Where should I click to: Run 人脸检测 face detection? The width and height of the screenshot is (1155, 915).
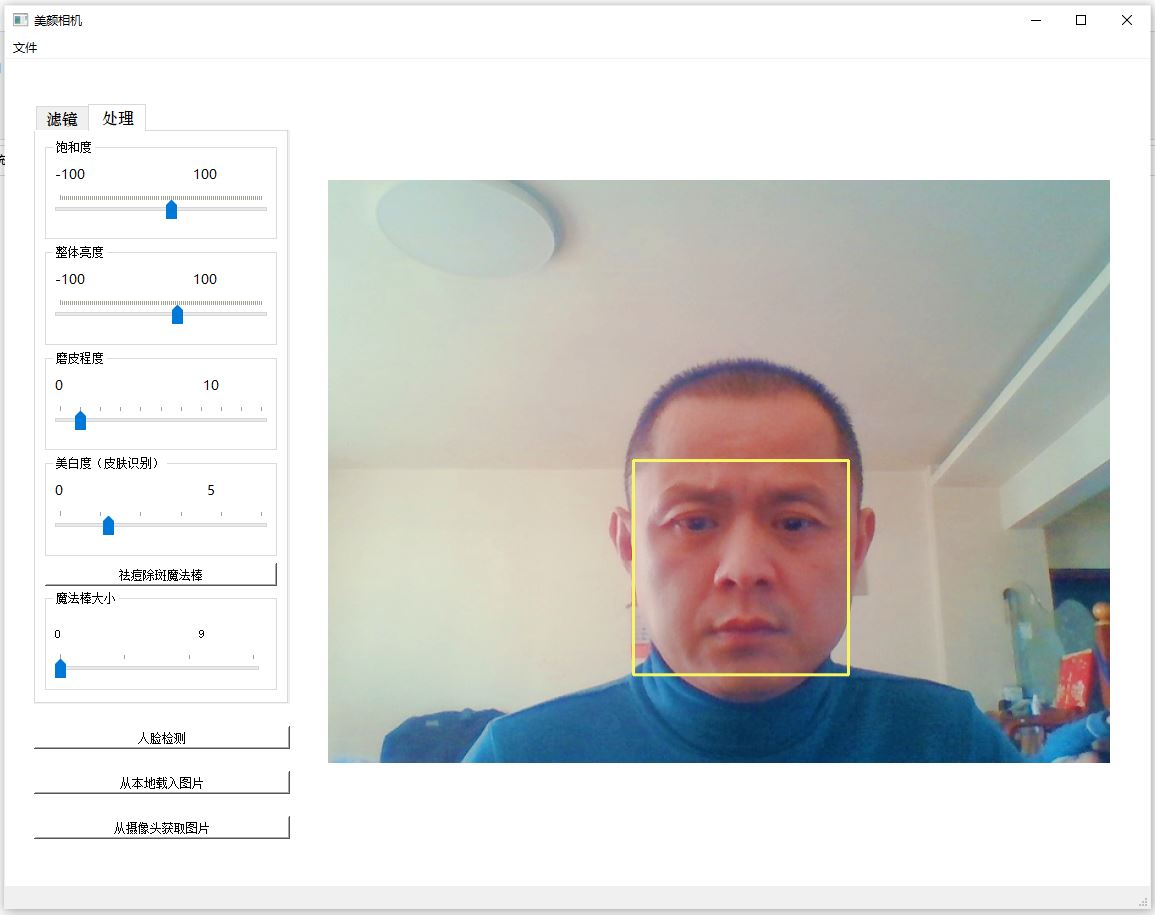pyautogui.click(x=162, y=737)
